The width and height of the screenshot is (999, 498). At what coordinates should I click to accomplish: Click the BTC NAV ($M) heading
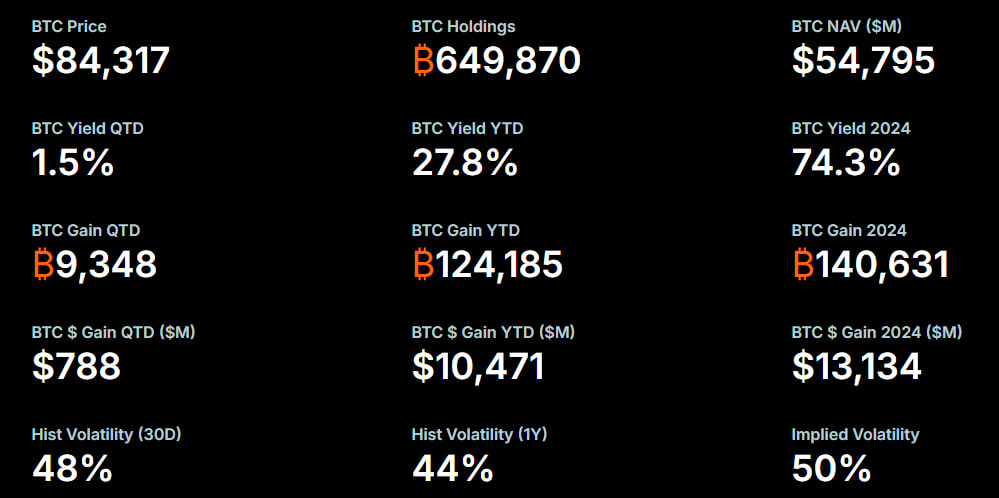pos(846,26)
